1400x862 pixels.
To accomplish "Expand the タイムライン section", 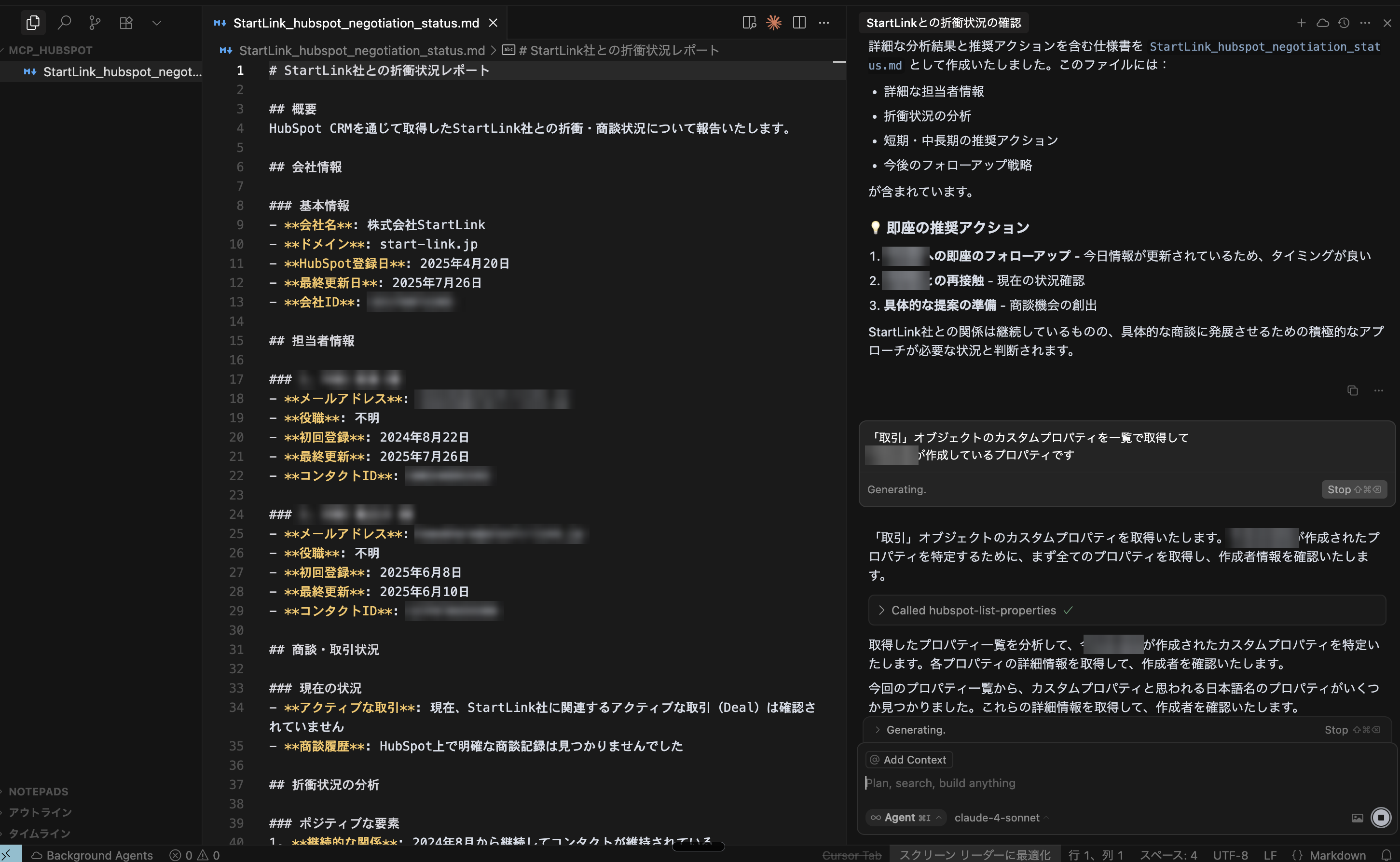I will pyautogui.click(x=39, y=834).
